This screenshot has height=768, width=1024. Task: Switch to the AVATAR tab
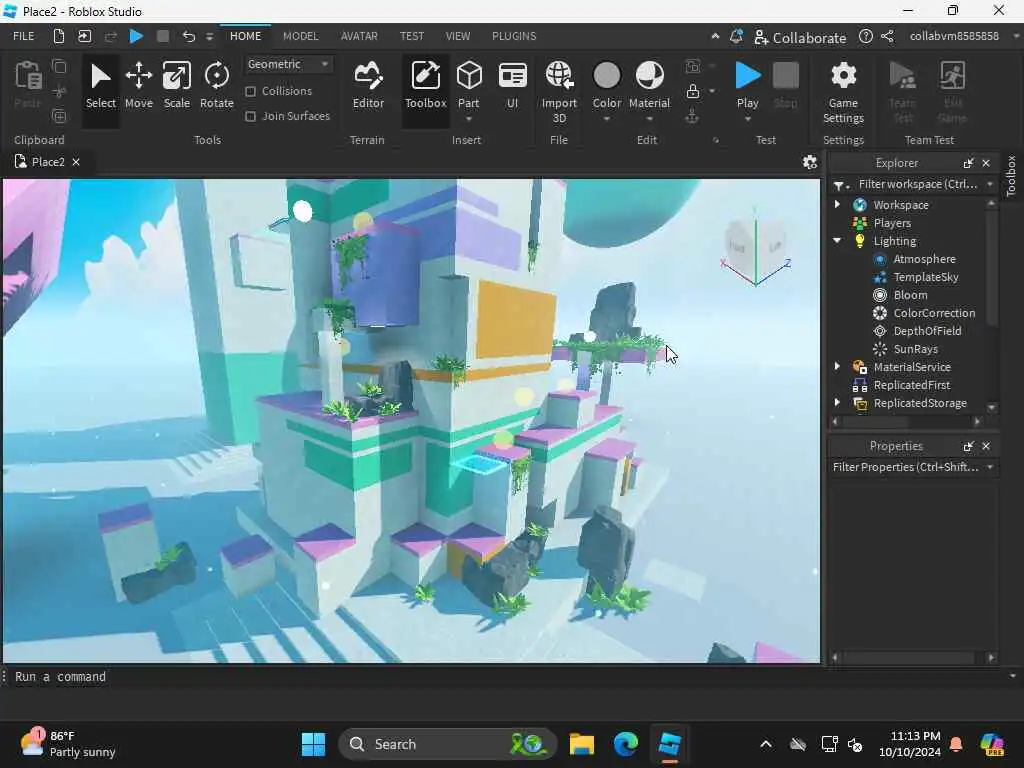pyautogui.click(x=359, y=37)
